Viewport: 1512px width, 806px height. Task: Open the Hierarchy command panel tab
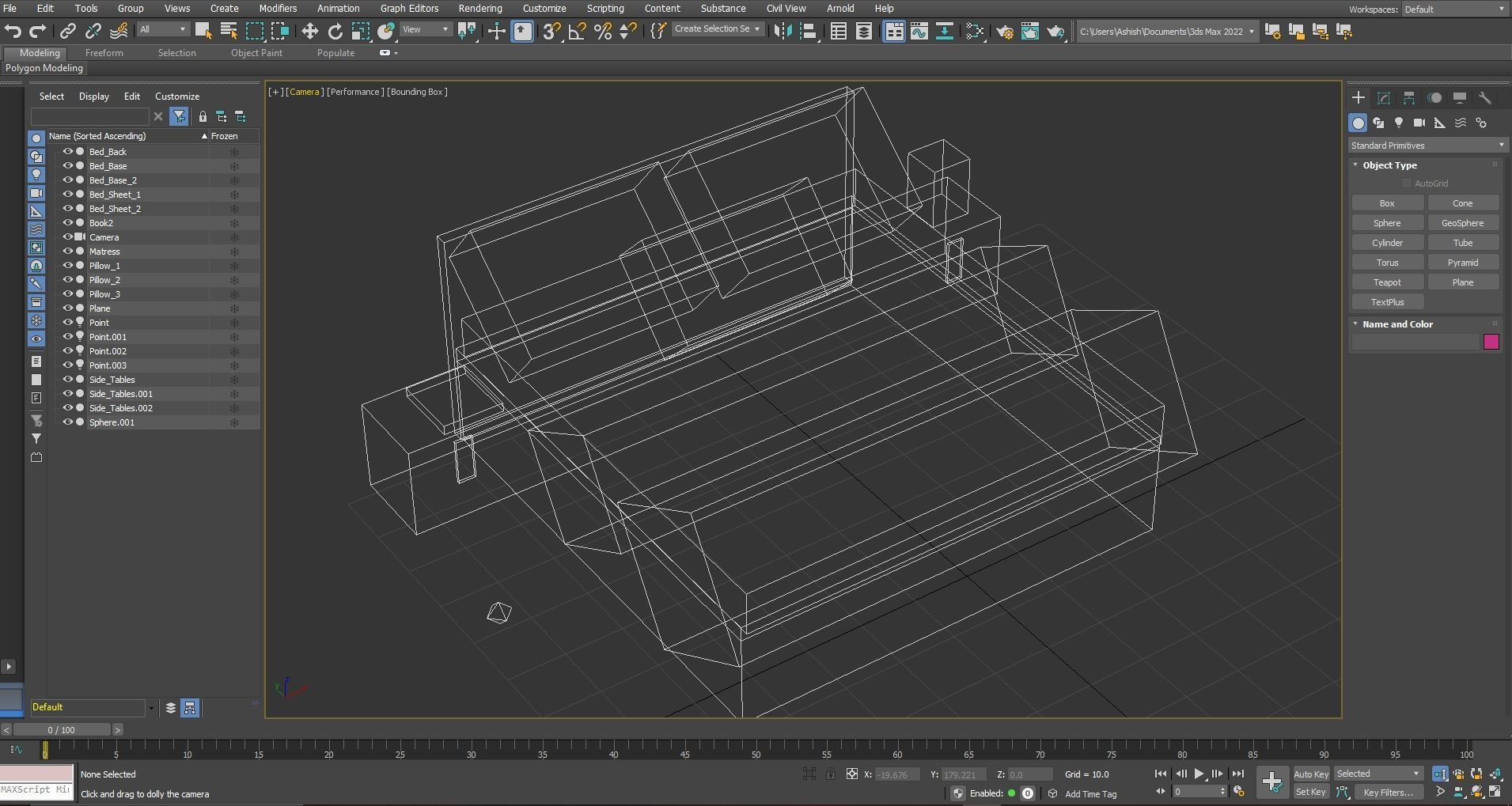point(1409,97)
